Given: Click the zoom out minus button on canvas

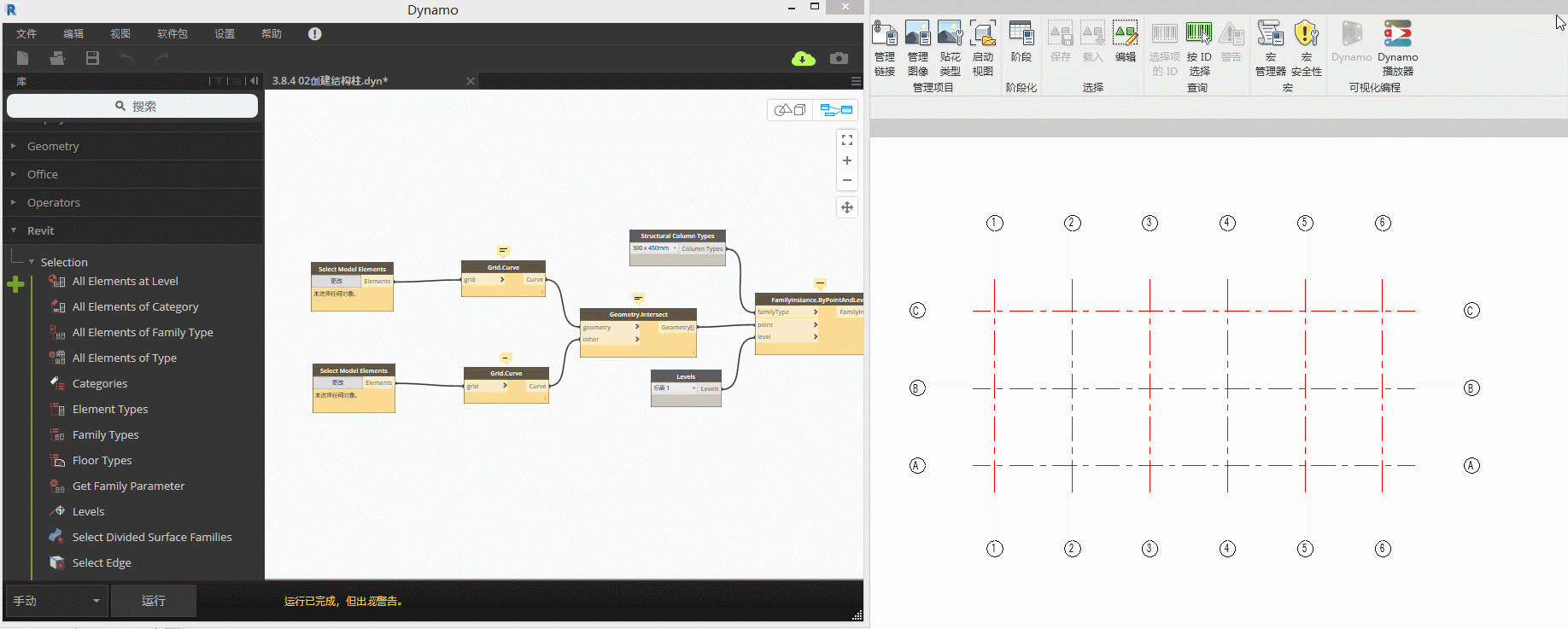Looking at the screenshot, I should click(x=847, y=180).
